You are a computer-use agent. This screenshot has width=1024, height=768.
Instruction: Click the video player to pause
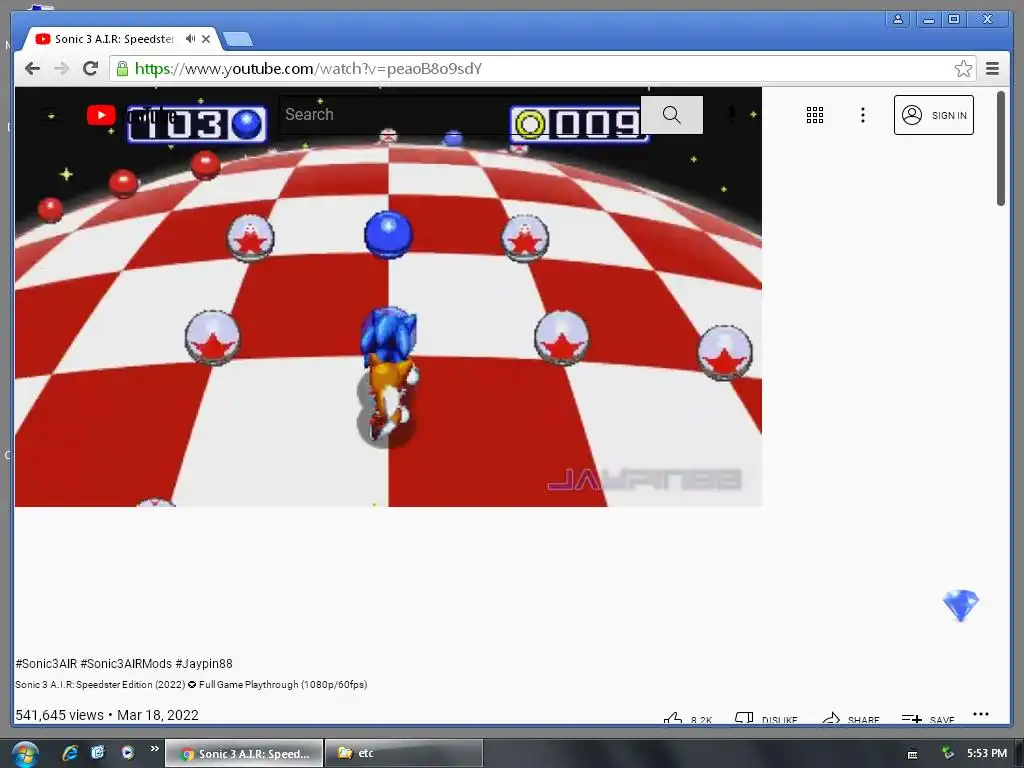click(388, 296)
